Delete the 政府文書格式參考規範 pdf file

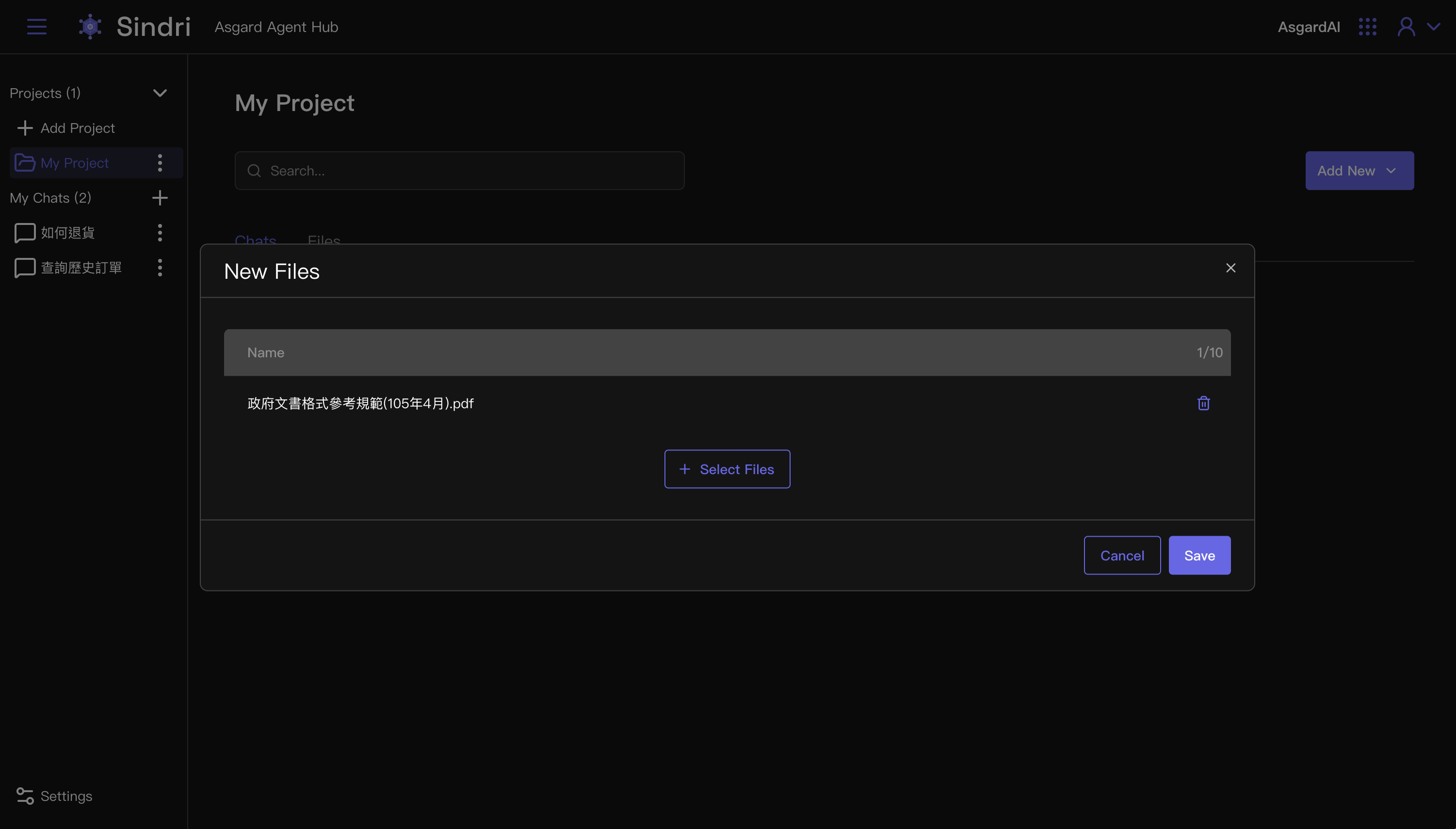(x=1204, y=403)
